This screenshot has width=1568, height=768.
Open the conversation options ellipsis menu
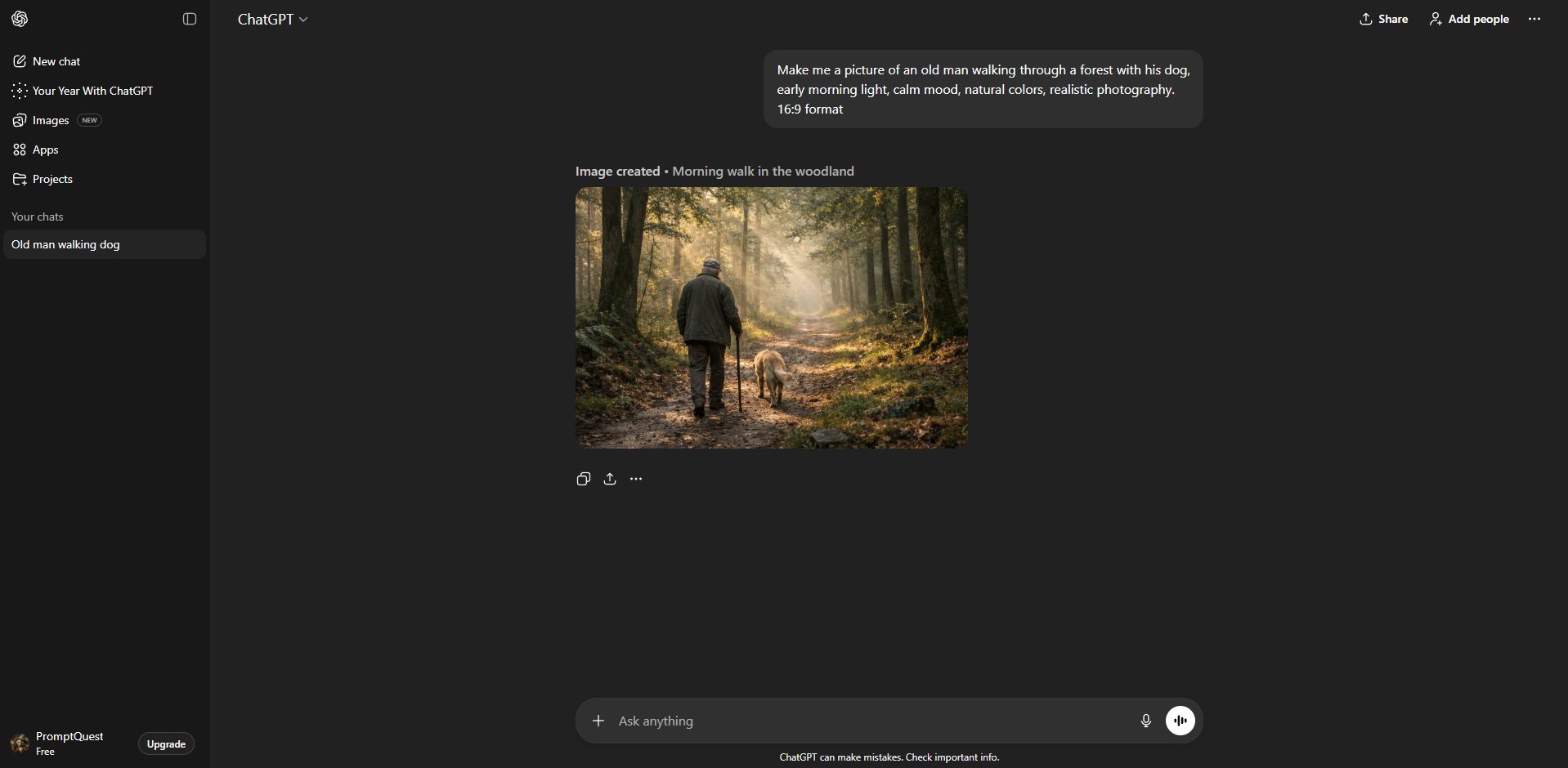pyautogui.click(x=1534, y=19)
